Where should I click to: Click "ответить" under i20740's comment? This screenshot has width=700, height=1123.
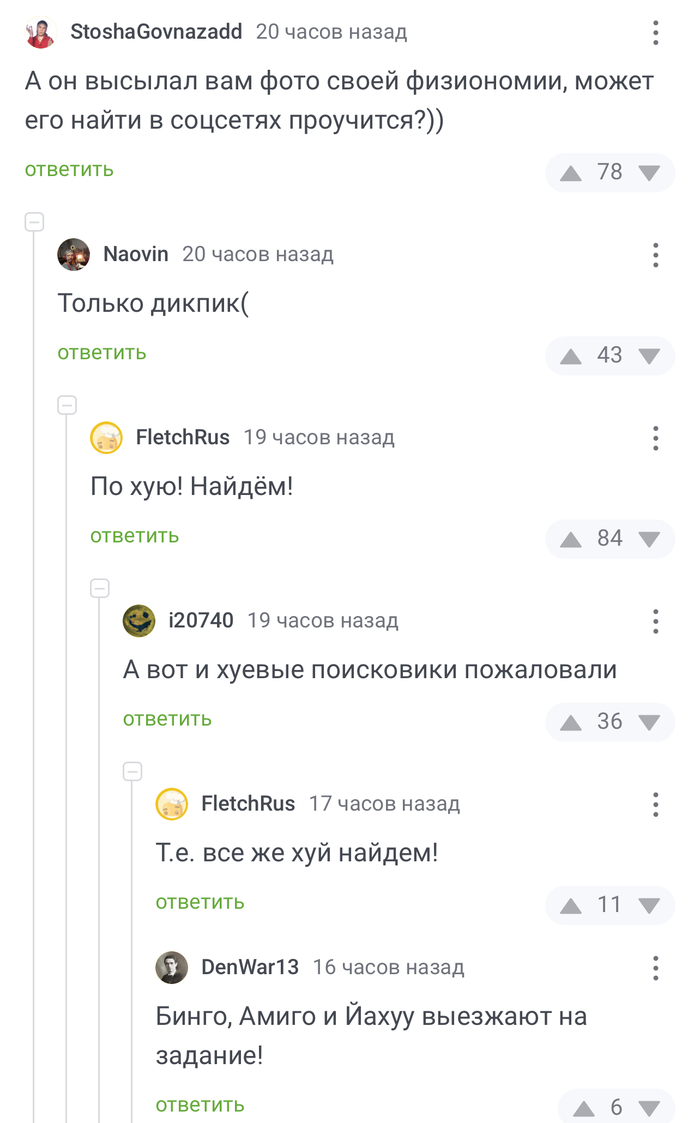pyautogui.click(x=167, y=719)
